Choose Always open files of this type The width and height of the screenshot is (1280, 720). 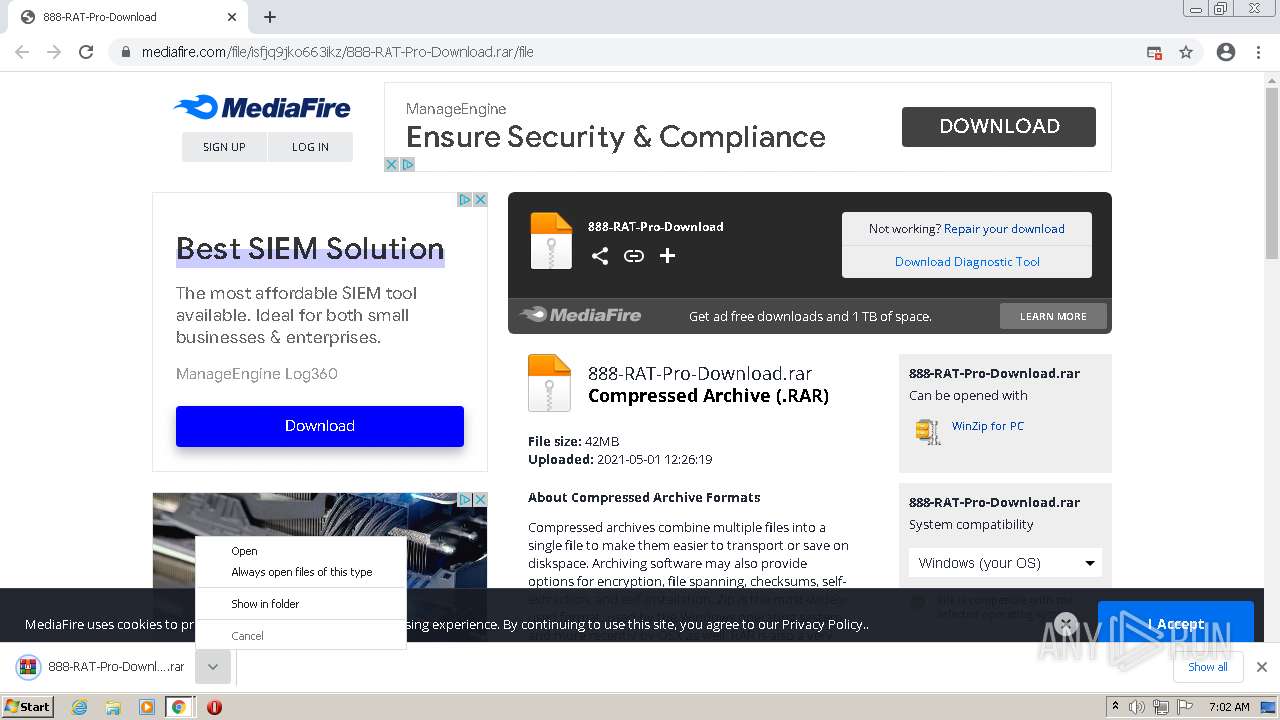pyautogui.click(x=301, y=572)
